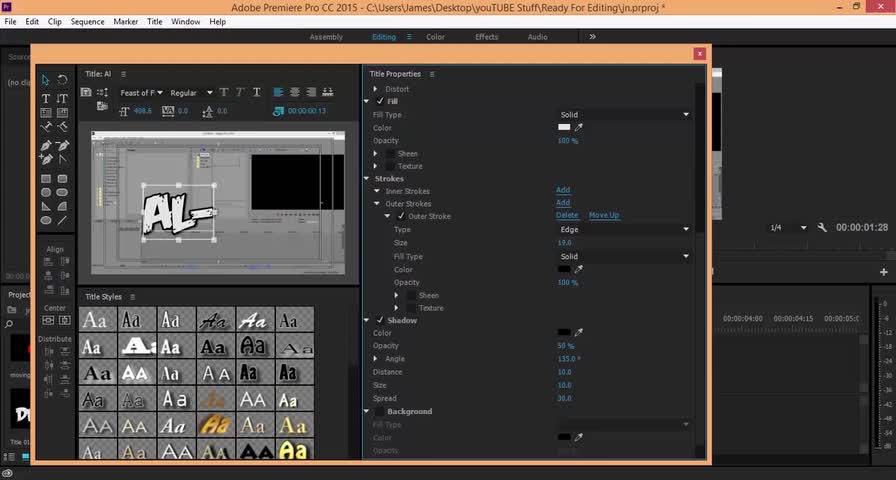This screenshot has width=896, height=480.
Task: Select the Vertical Path Type tool
Action: point(62,126)
